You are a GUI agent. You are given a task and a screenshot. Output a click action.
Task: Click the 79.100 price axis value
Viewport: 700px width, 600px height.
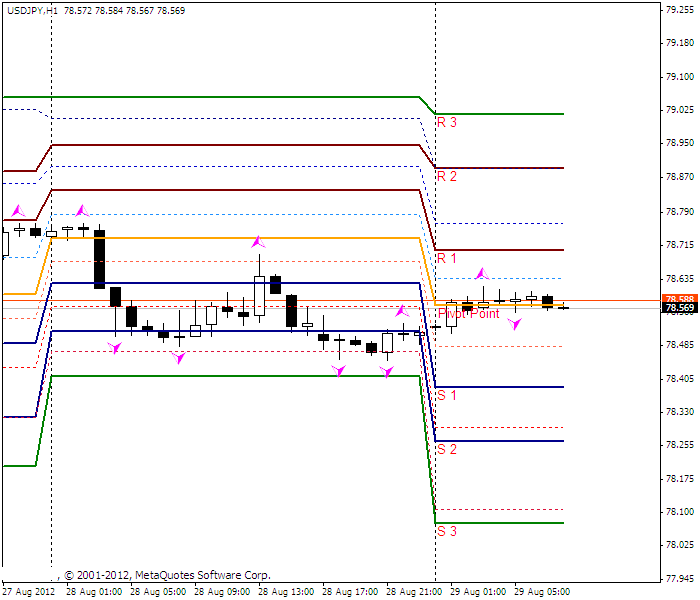[680, 77]
